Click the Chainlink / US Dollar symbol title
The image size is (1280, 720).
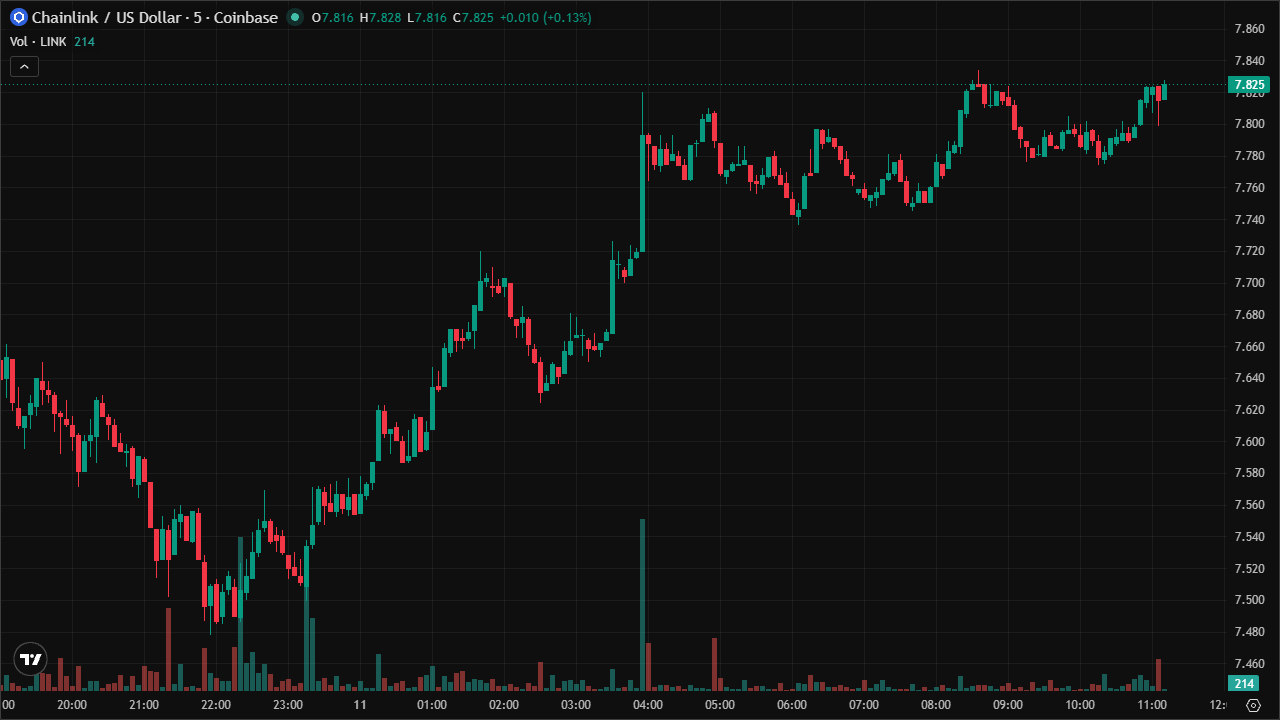(155, 17)
